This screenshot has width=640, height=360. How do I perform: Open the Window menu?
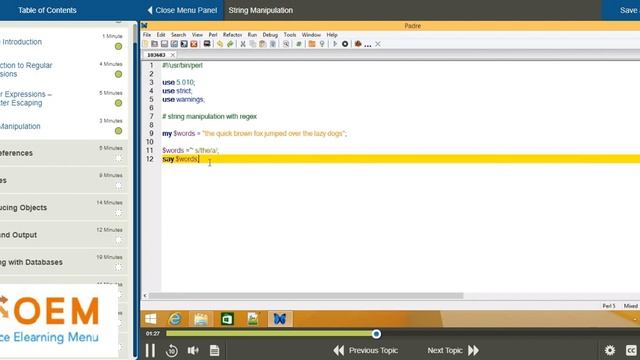(x=311, y=35)
